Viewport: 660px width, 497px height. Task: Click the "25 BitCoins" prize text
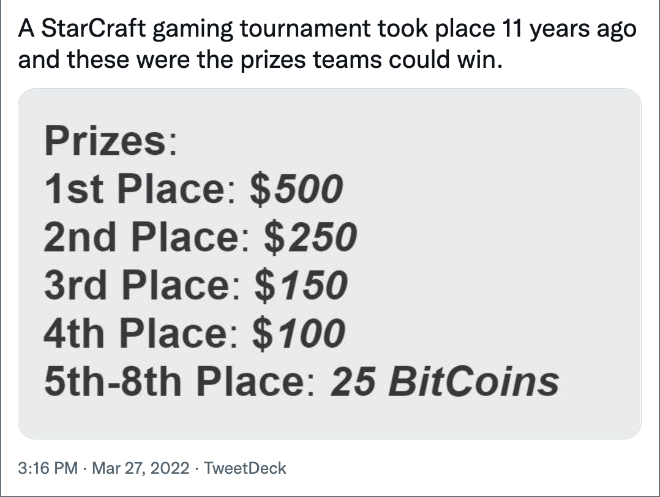pos(444,381)
